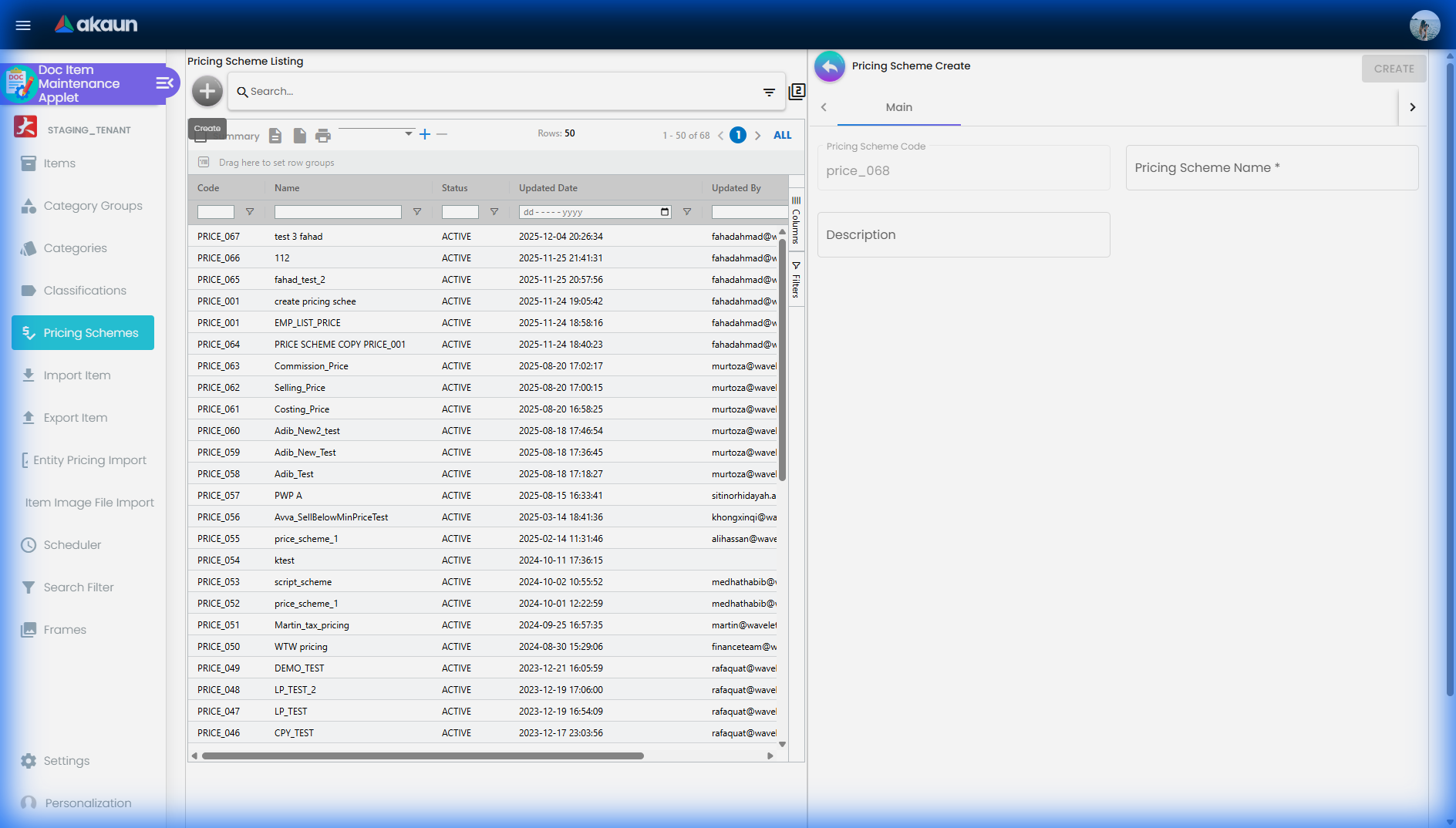Expand the Filters side panel
Image resolution: width=1456 pixels, height=828 pixels.
click(x=796, y=281)
